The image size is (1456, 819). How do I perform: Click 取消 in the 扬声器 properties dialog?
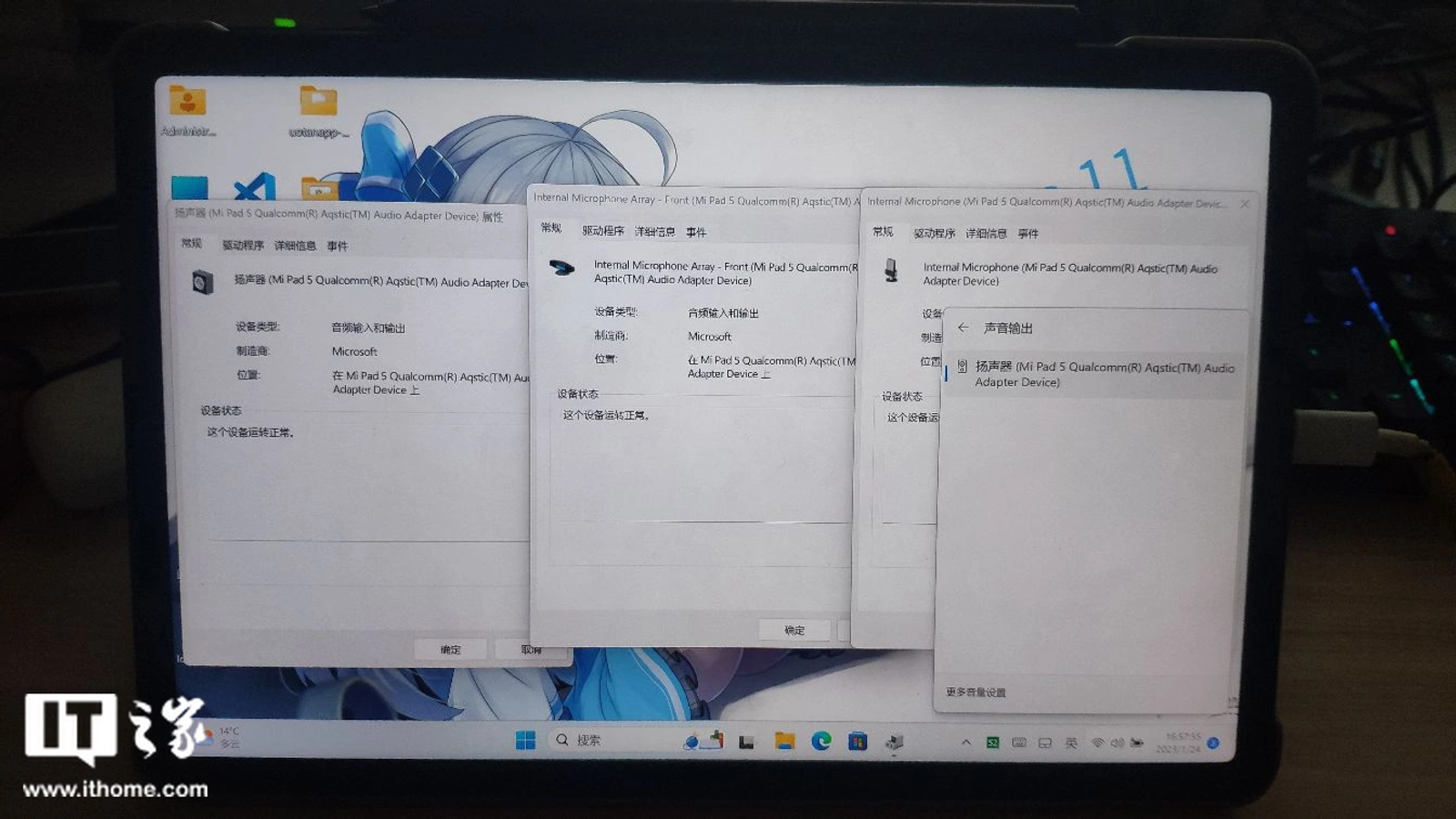point(531,650)
